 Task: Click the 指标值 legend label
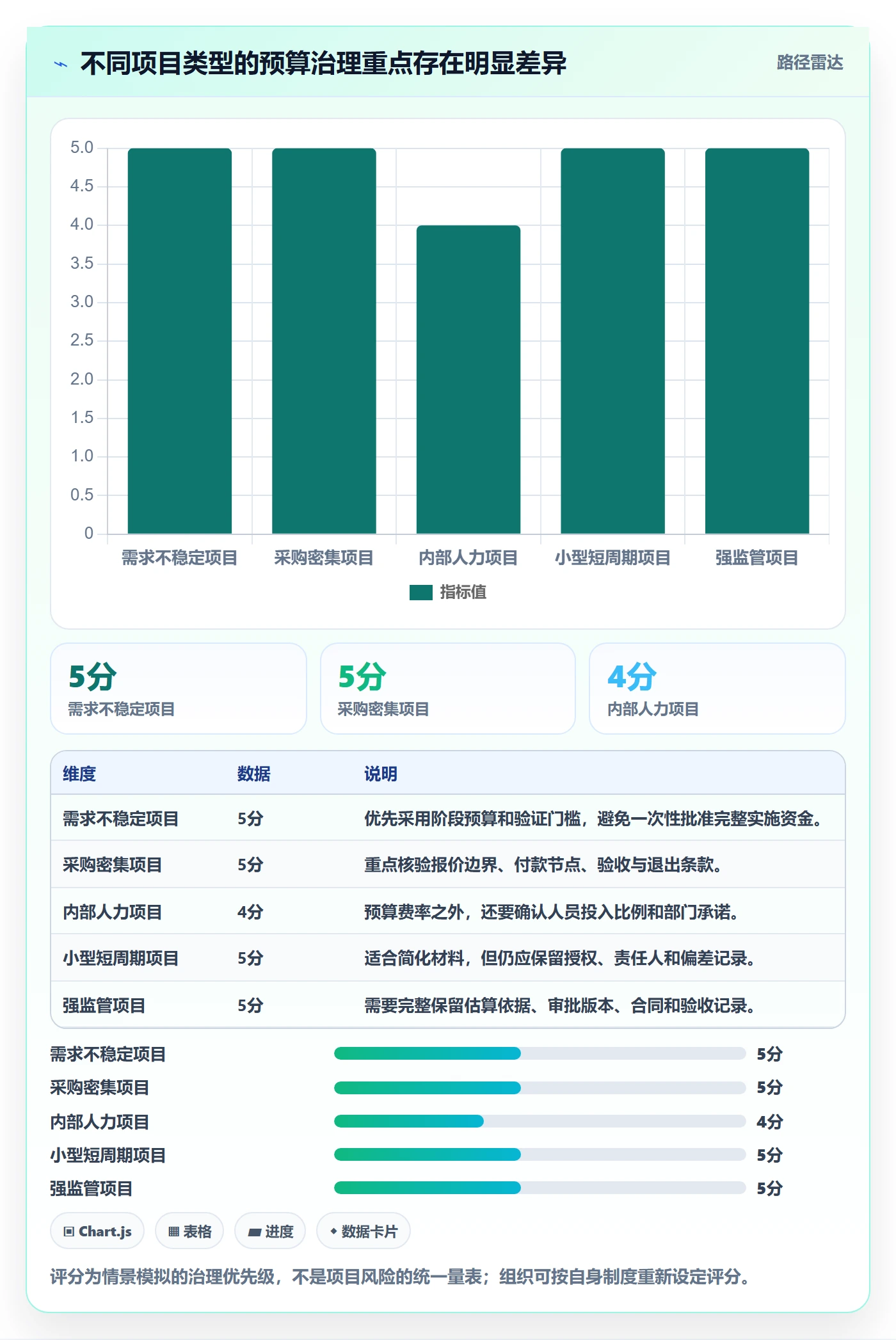coord(463,593)
